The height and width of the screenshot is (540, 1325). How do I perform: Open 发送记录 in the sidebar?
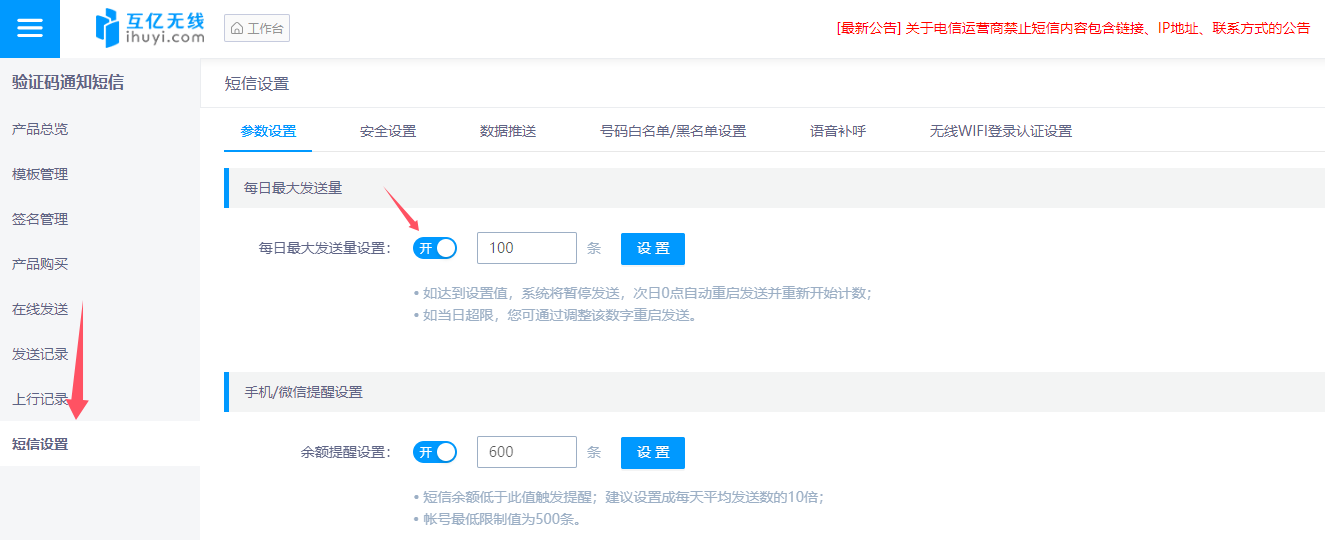coord(40,354)
